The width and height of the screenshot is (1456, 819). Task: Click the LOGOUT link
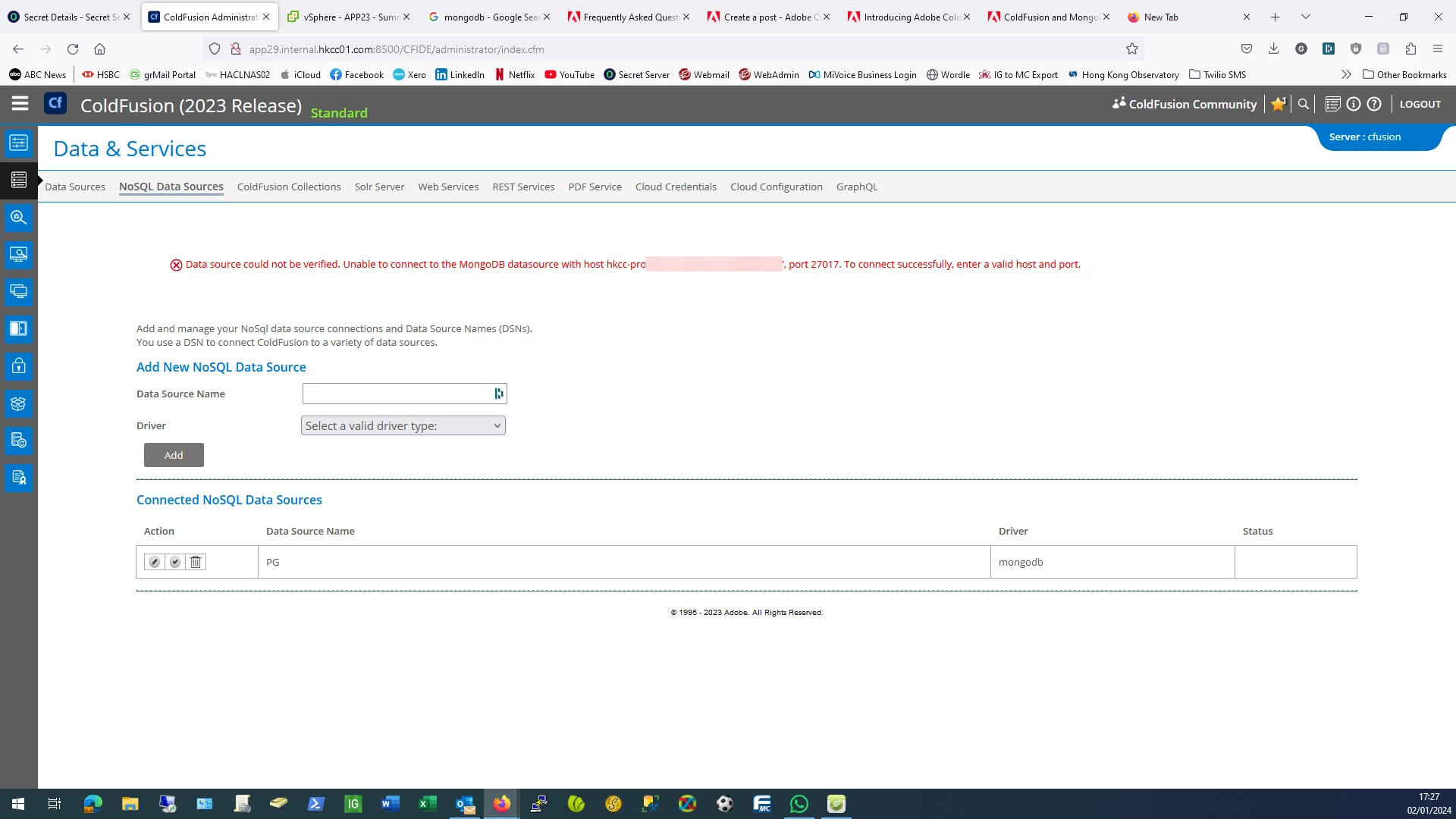pyautogui.click(x=1420, y=105)
